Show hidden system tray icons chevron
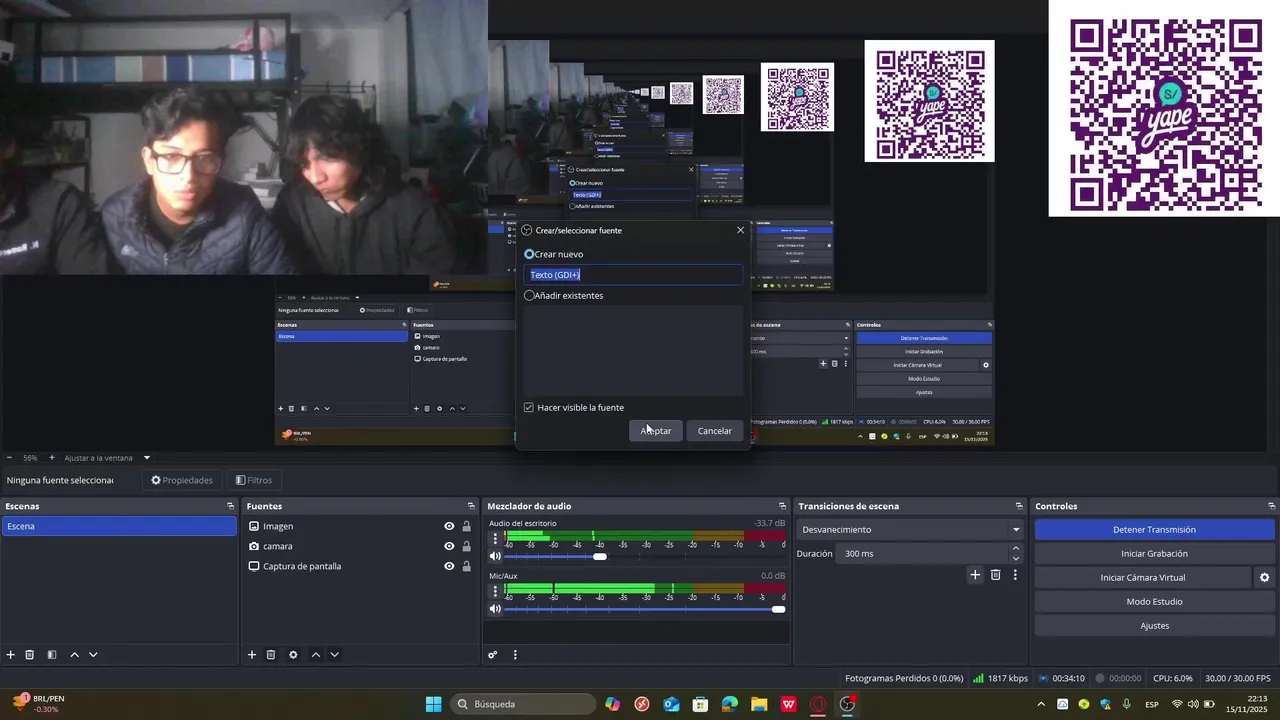 coord(1041,704)
